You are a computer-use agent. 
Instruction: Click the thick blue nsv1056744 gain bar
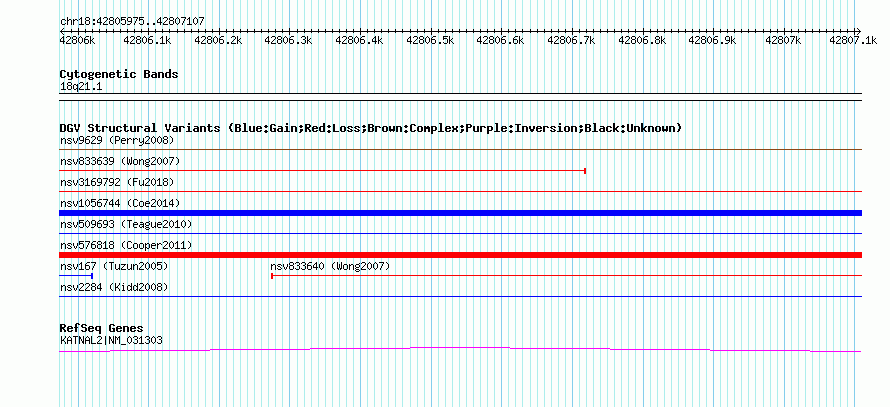(x=461, y=213)
